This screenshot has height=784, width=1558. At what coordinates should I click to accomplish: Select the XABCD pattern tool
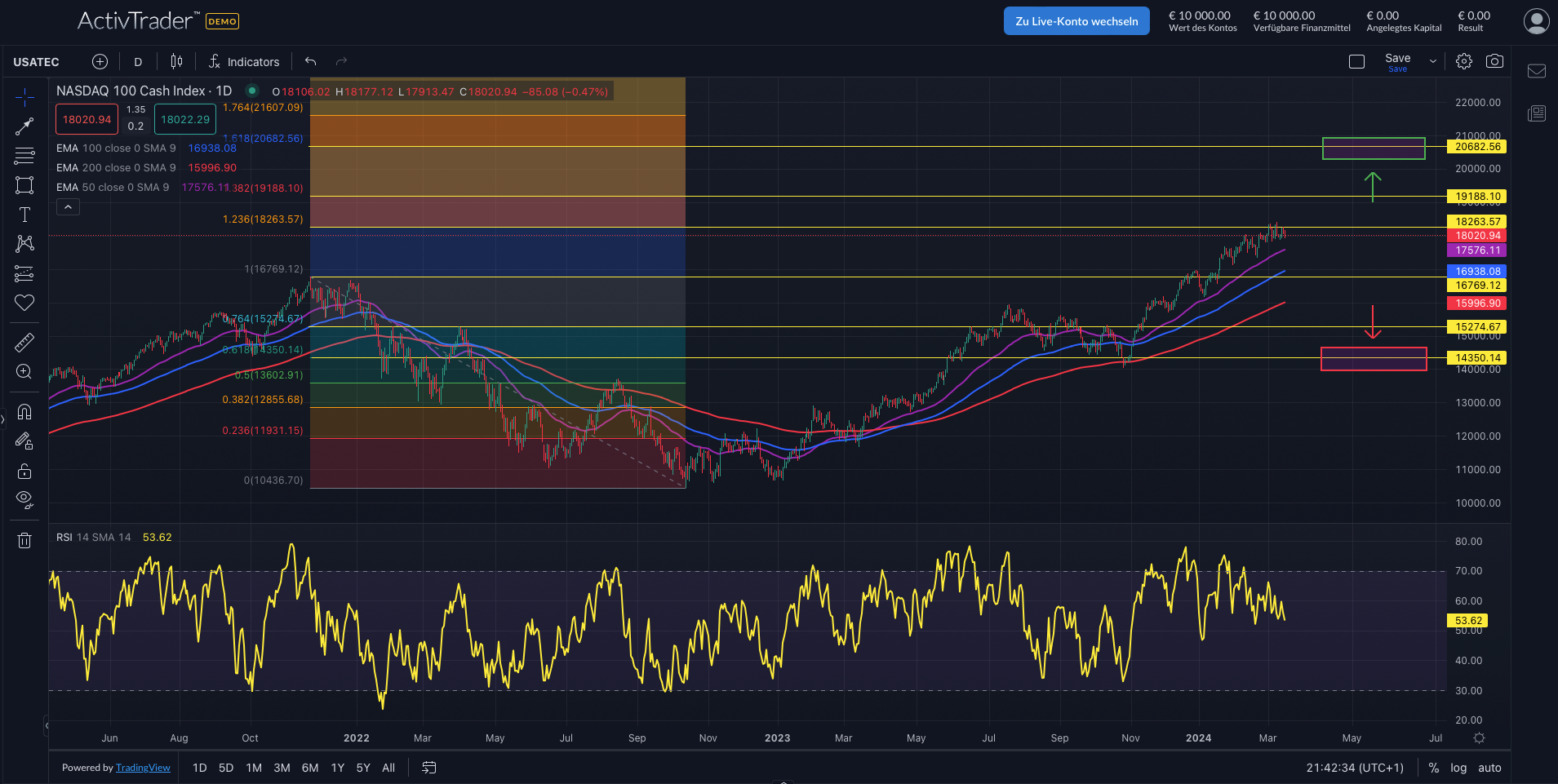pos(24,244)
